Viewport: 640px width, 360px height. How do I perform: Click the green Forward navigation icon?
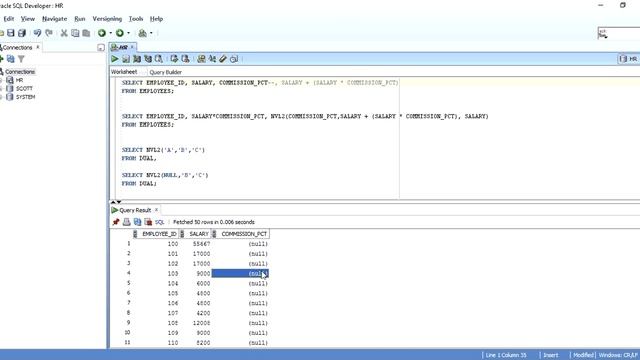click(120, 33)
